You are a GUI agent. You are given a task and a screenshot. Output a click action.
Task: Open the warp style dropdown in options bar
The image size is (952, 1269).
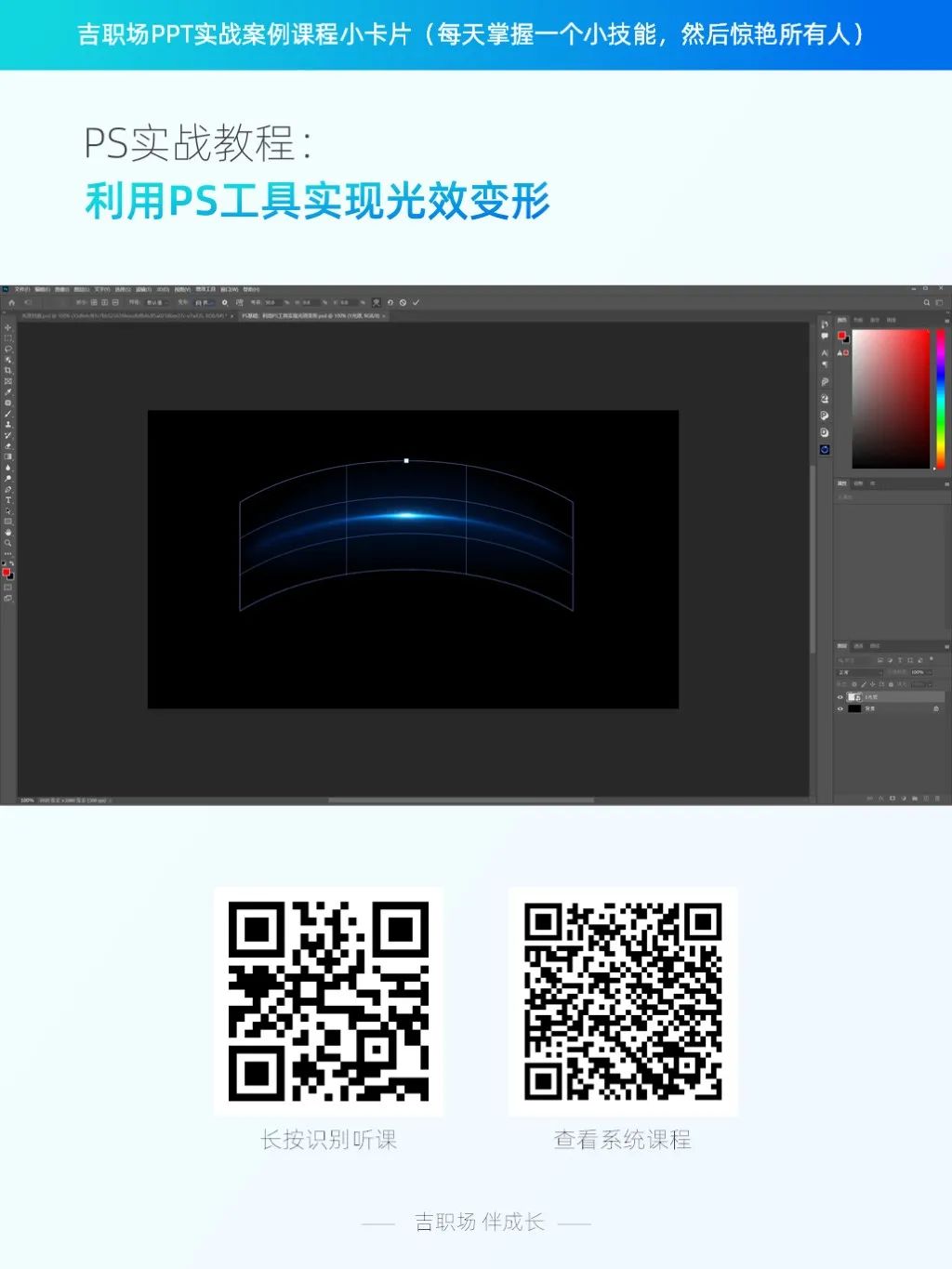205,303
